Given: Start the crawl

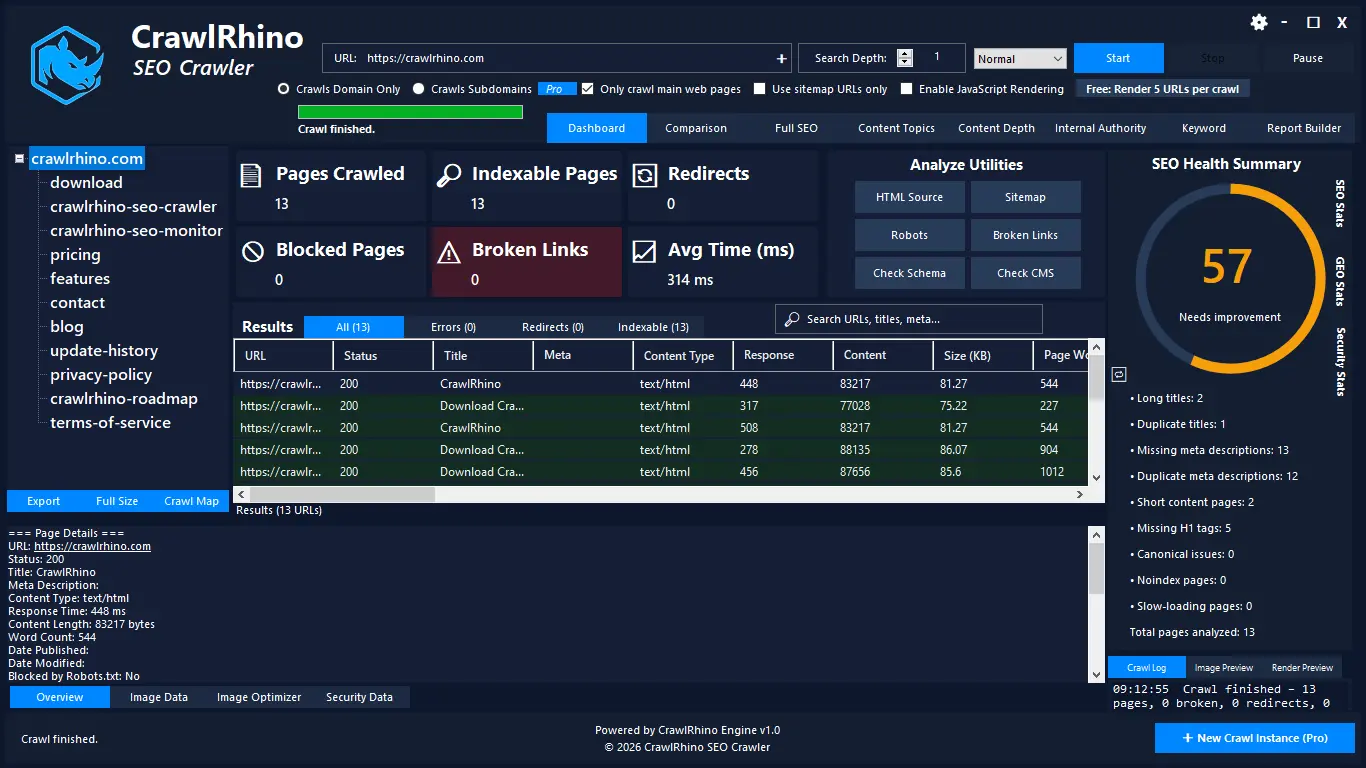Looking at the screenshot, I should (1119, 58).
